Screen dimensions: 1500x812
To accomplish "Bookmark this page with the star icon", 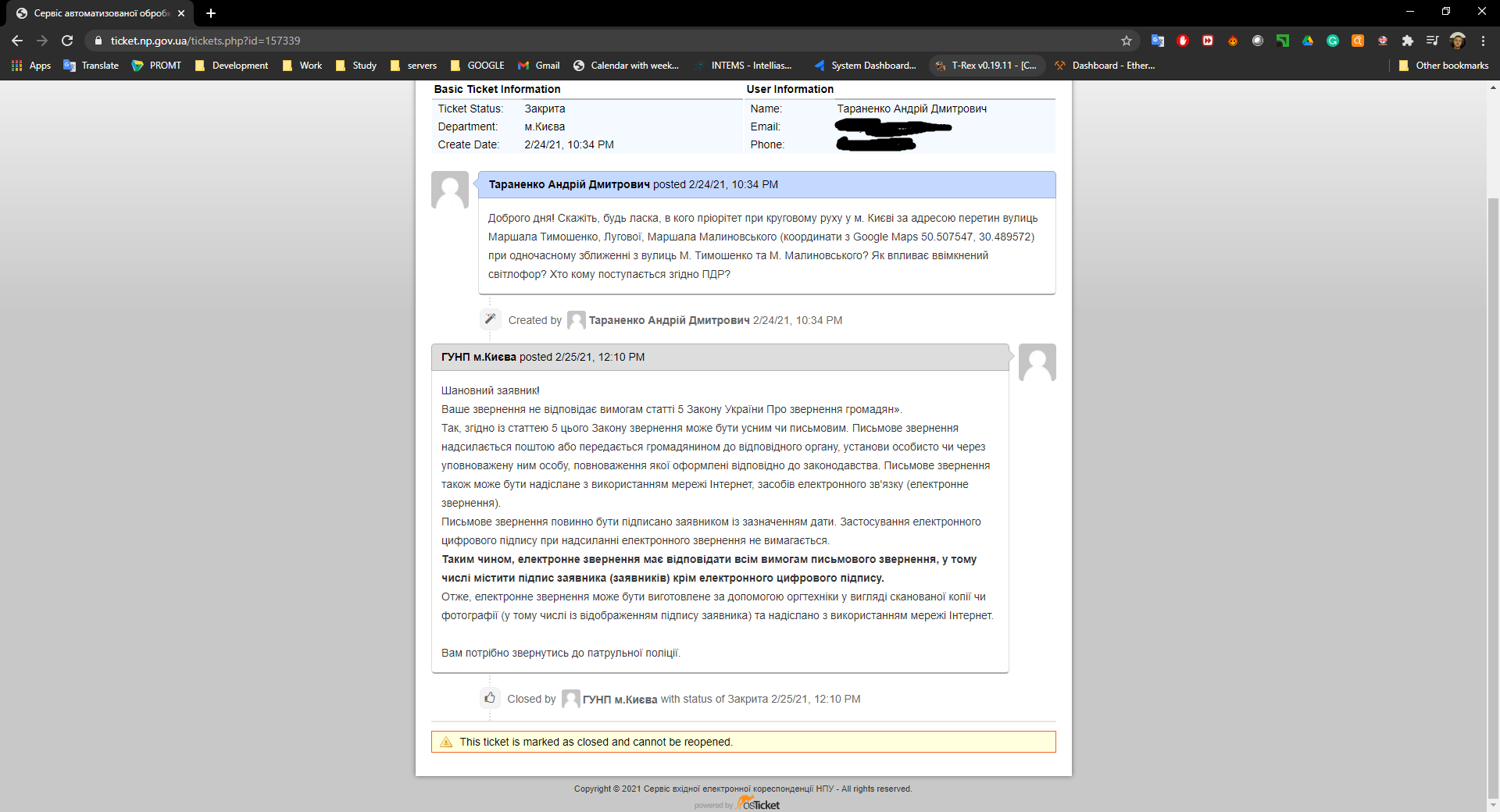I will pyautogui.click(x=1126, y=41).
